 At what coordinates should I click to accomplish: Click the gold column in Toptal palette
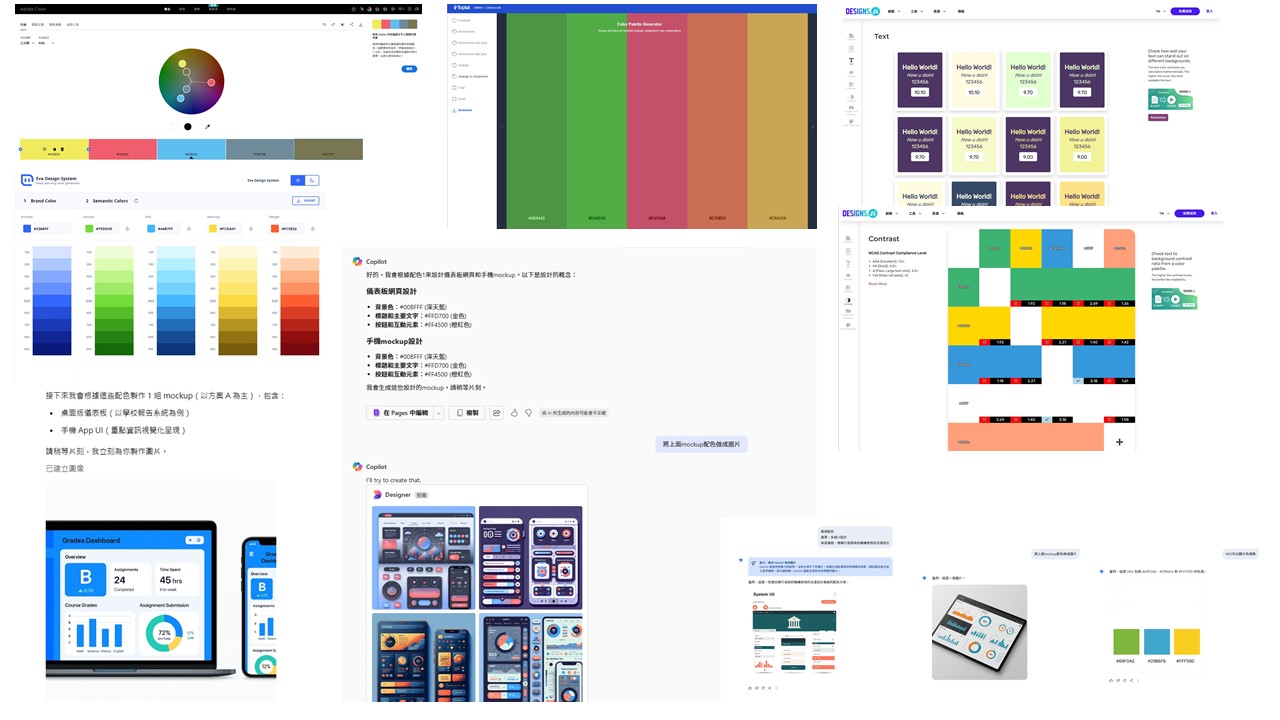777,120
